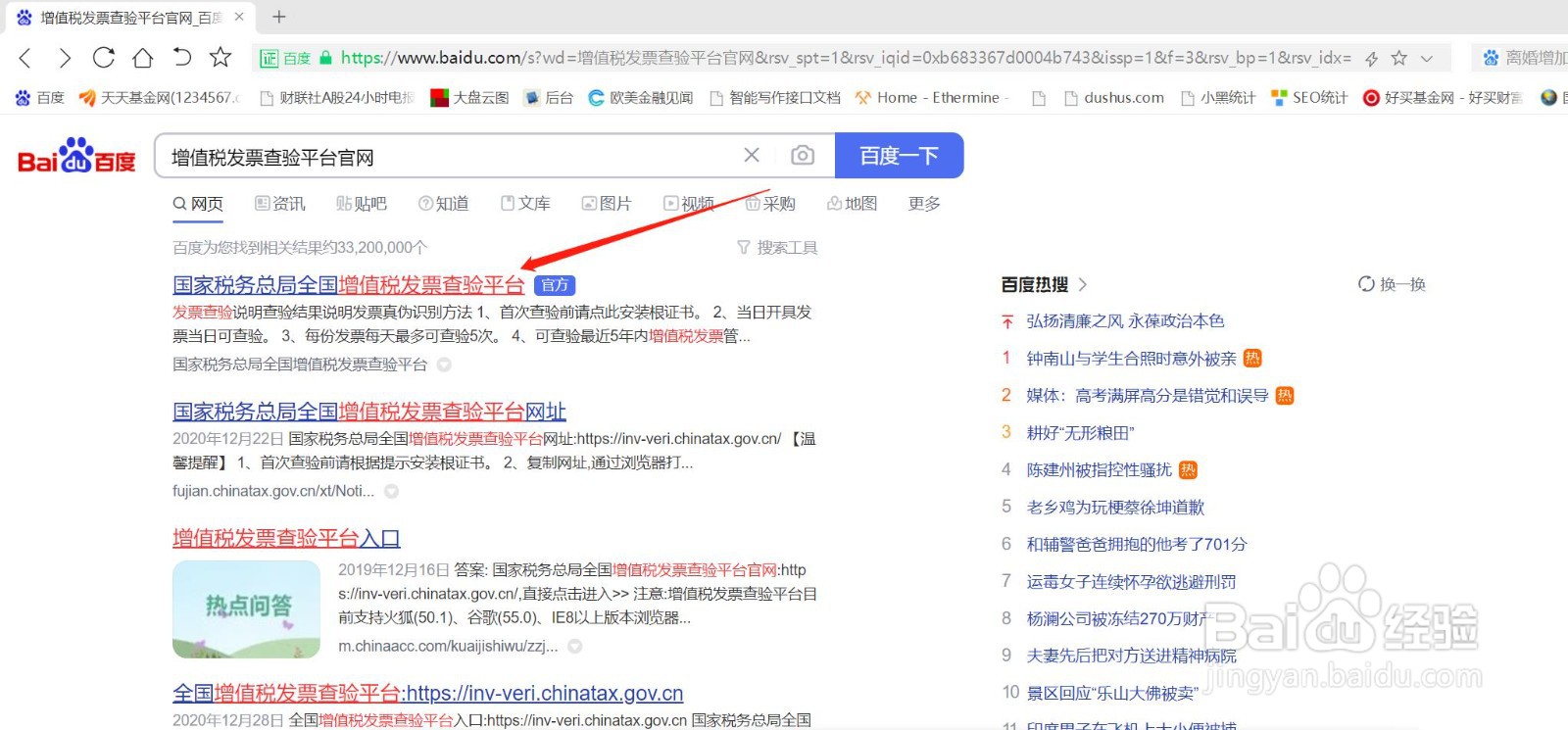Open the 智能写作接口文档 bookmark

(x=774, y=97)
